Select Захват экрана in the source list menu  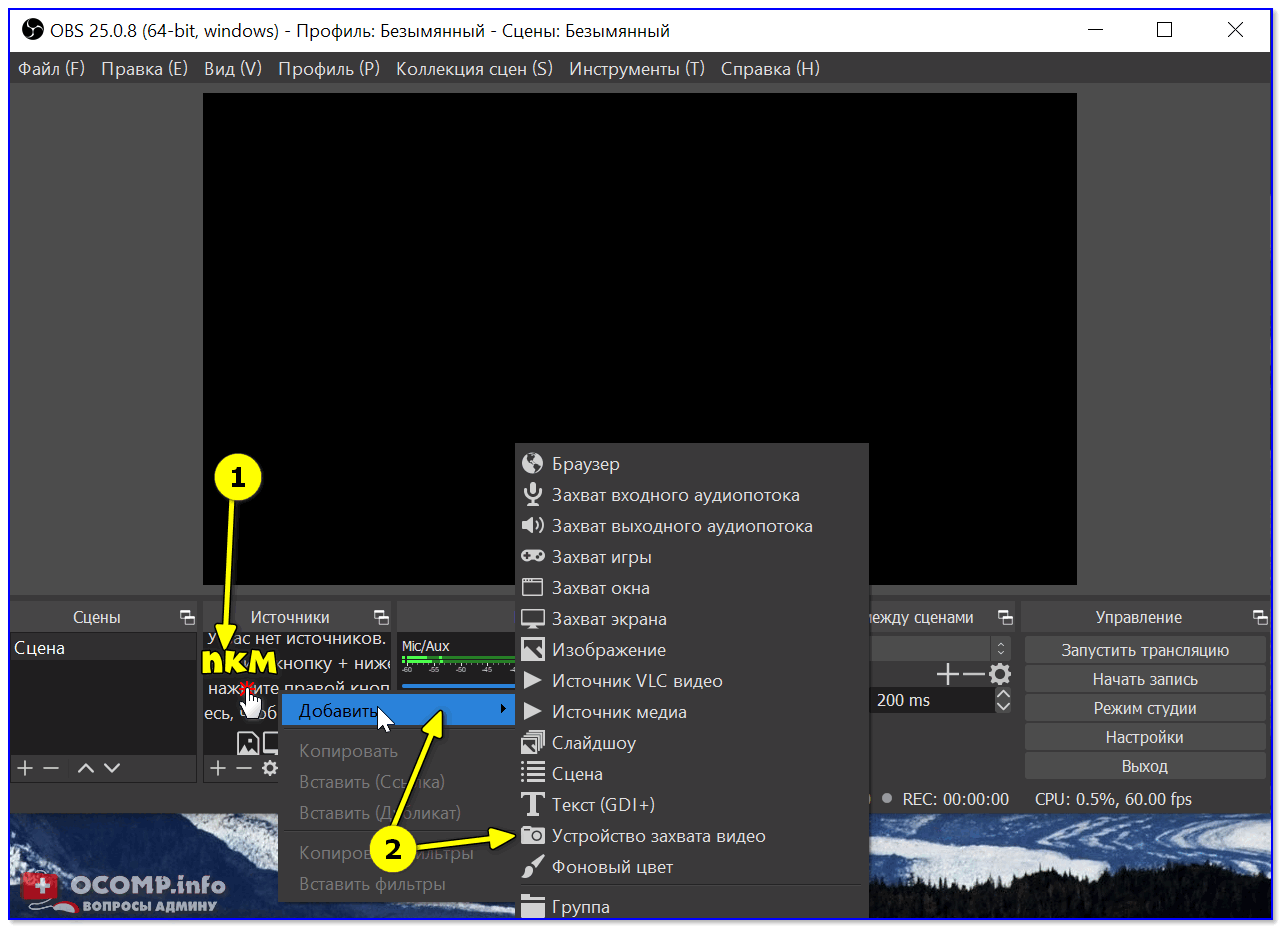tap(609, 619)
